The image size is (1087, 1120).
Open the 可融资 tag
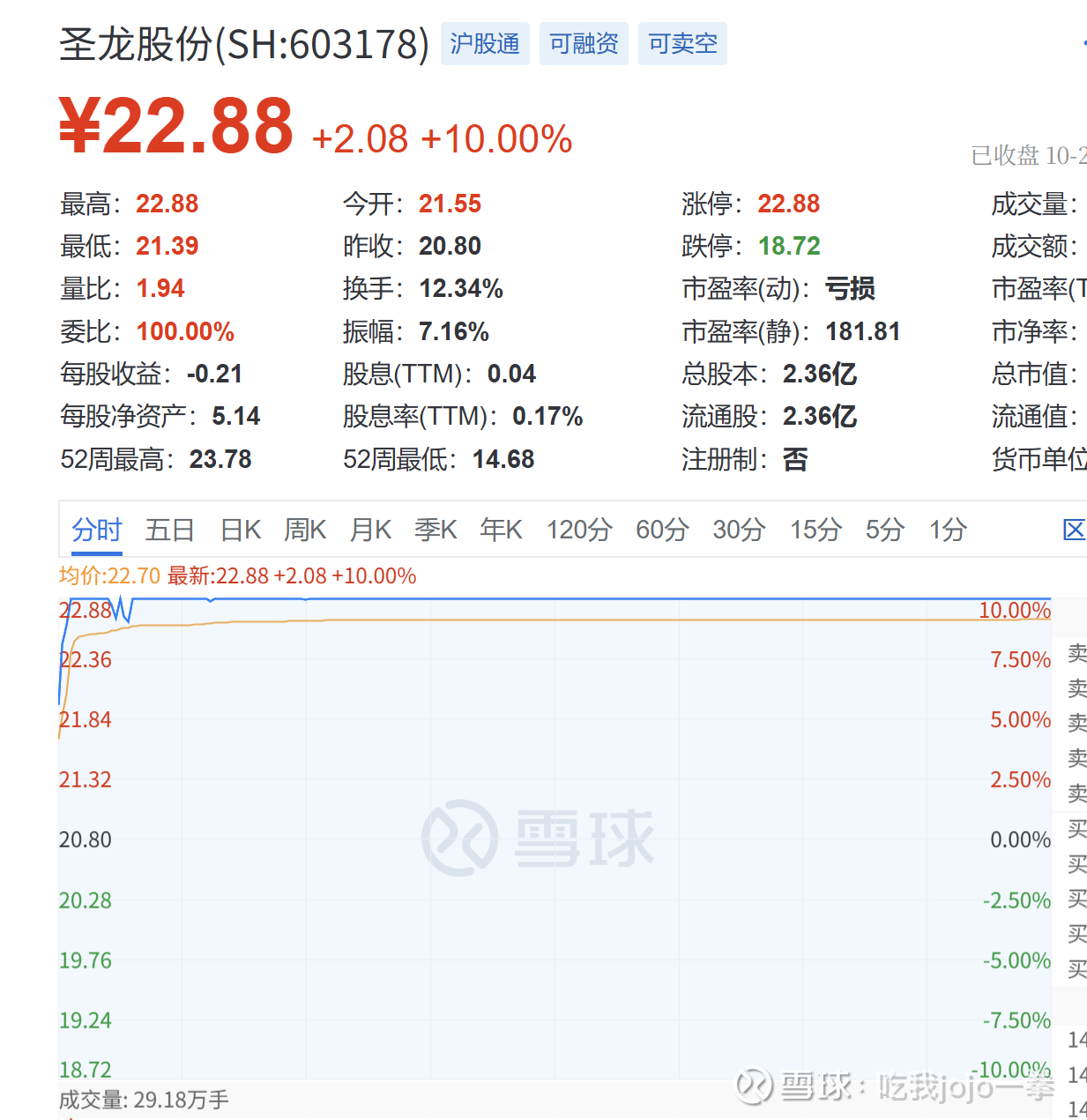584,43
